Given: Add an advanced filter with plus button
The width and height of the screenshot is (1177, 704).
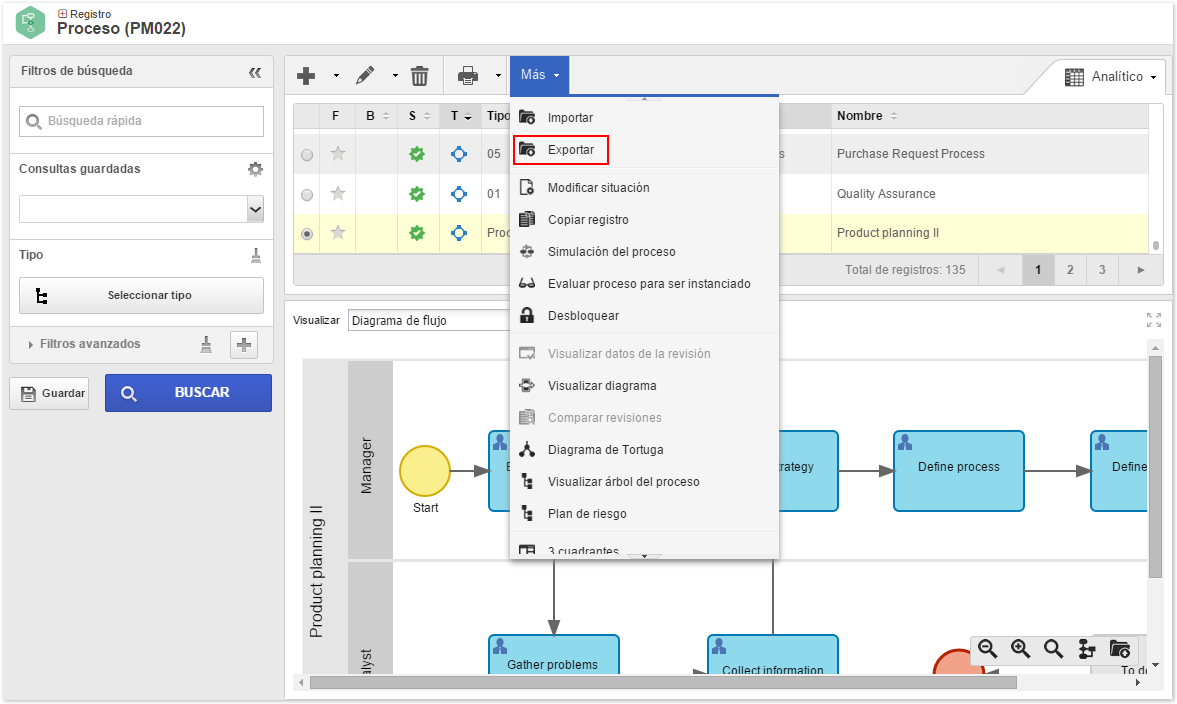Looking at the screenshot, I should 244,344.
